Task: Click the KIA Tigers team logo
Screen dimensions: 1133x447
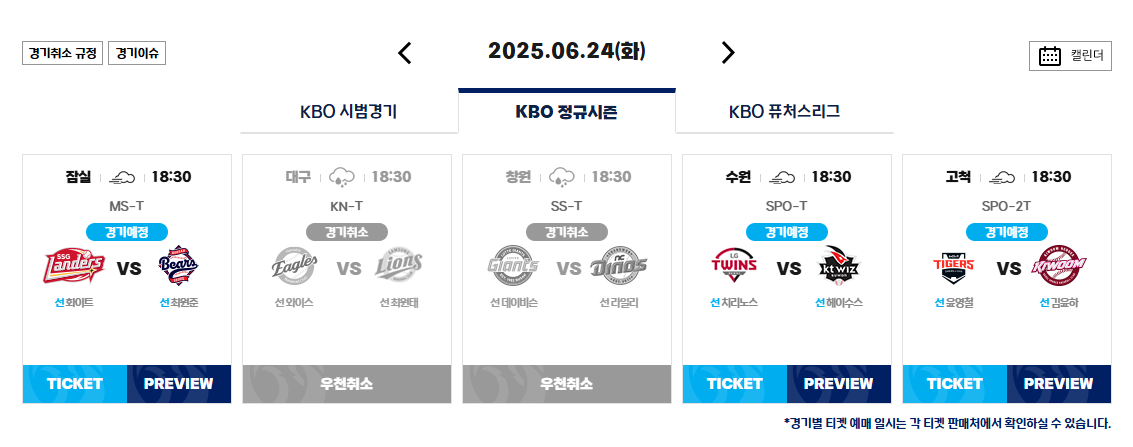Action: tap(954, 266)
